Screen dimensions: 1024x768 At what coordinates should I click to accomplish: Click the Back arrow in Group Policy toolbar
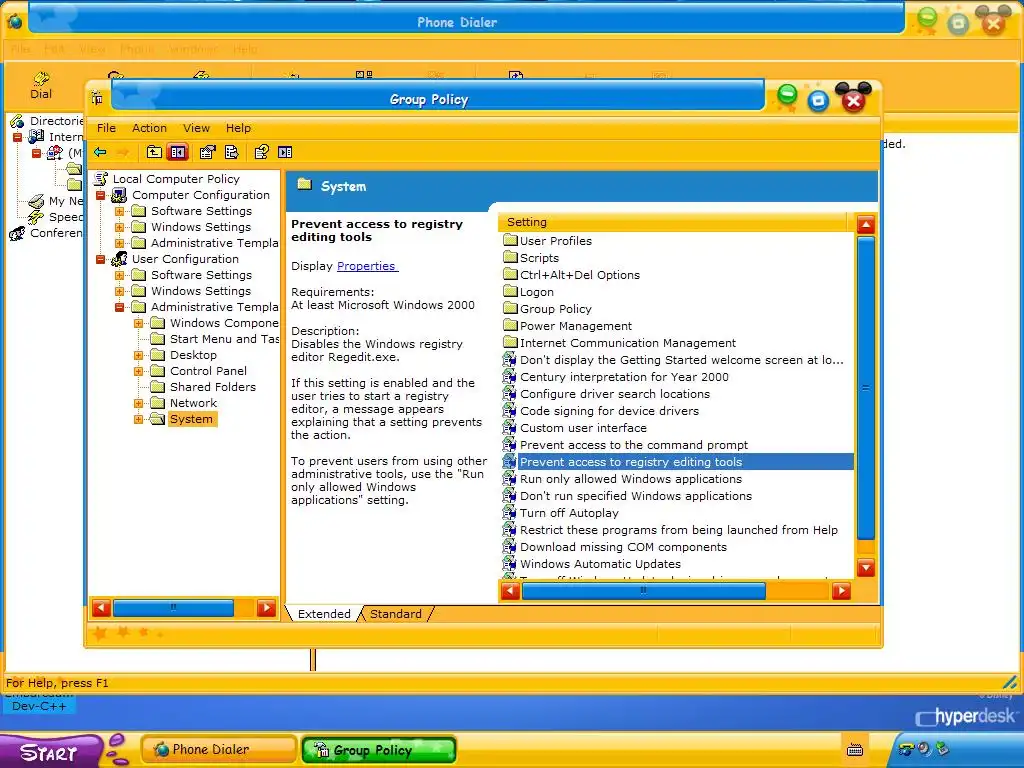click(x=100, y=152)
